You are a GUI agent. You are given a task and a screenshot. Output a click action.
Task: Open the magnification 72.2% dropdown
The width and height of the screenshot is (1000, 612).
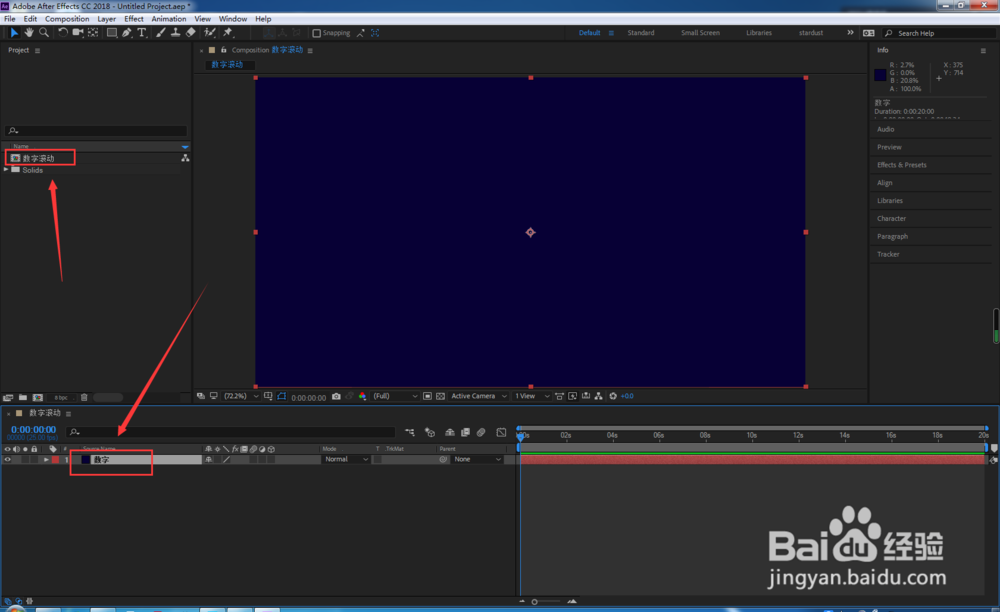point(241,397)
